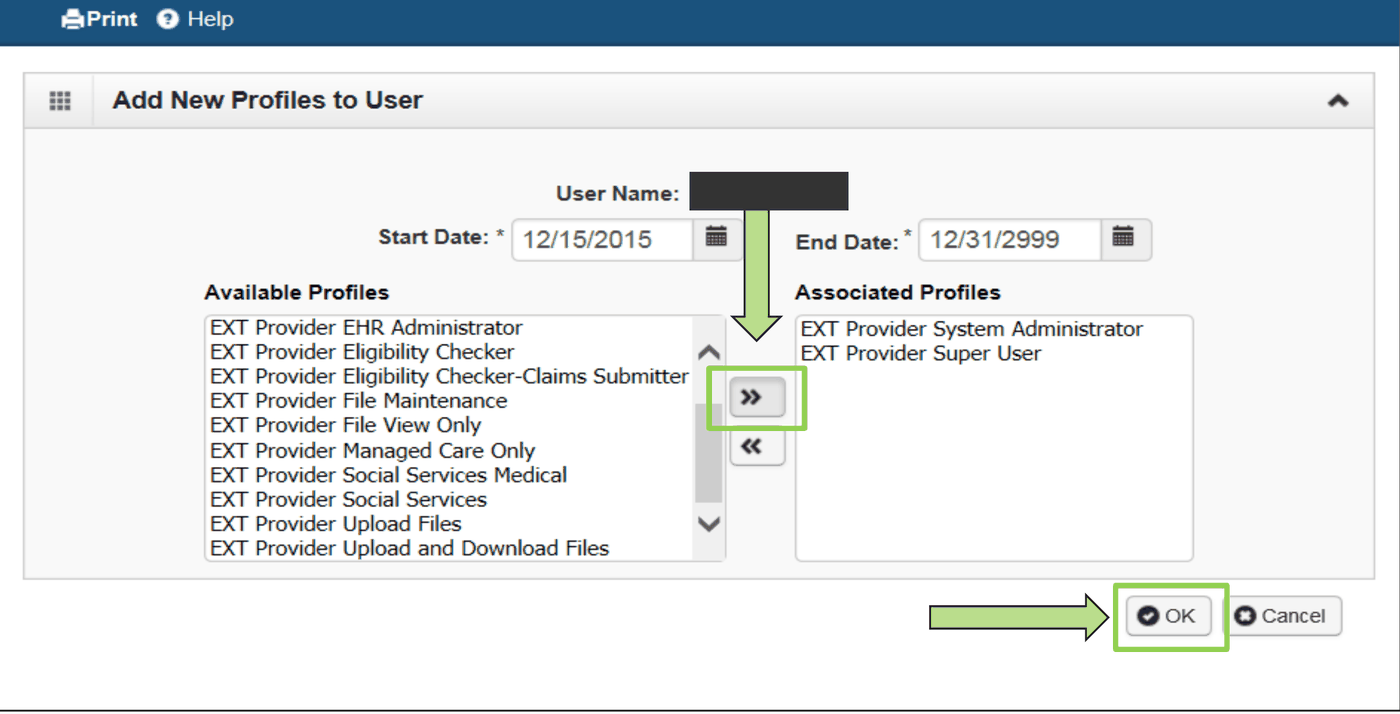Select EXT Provider File View Only
Image resolution: width=1400 pixels, height=714 pixels.
[x=345, y=426]
